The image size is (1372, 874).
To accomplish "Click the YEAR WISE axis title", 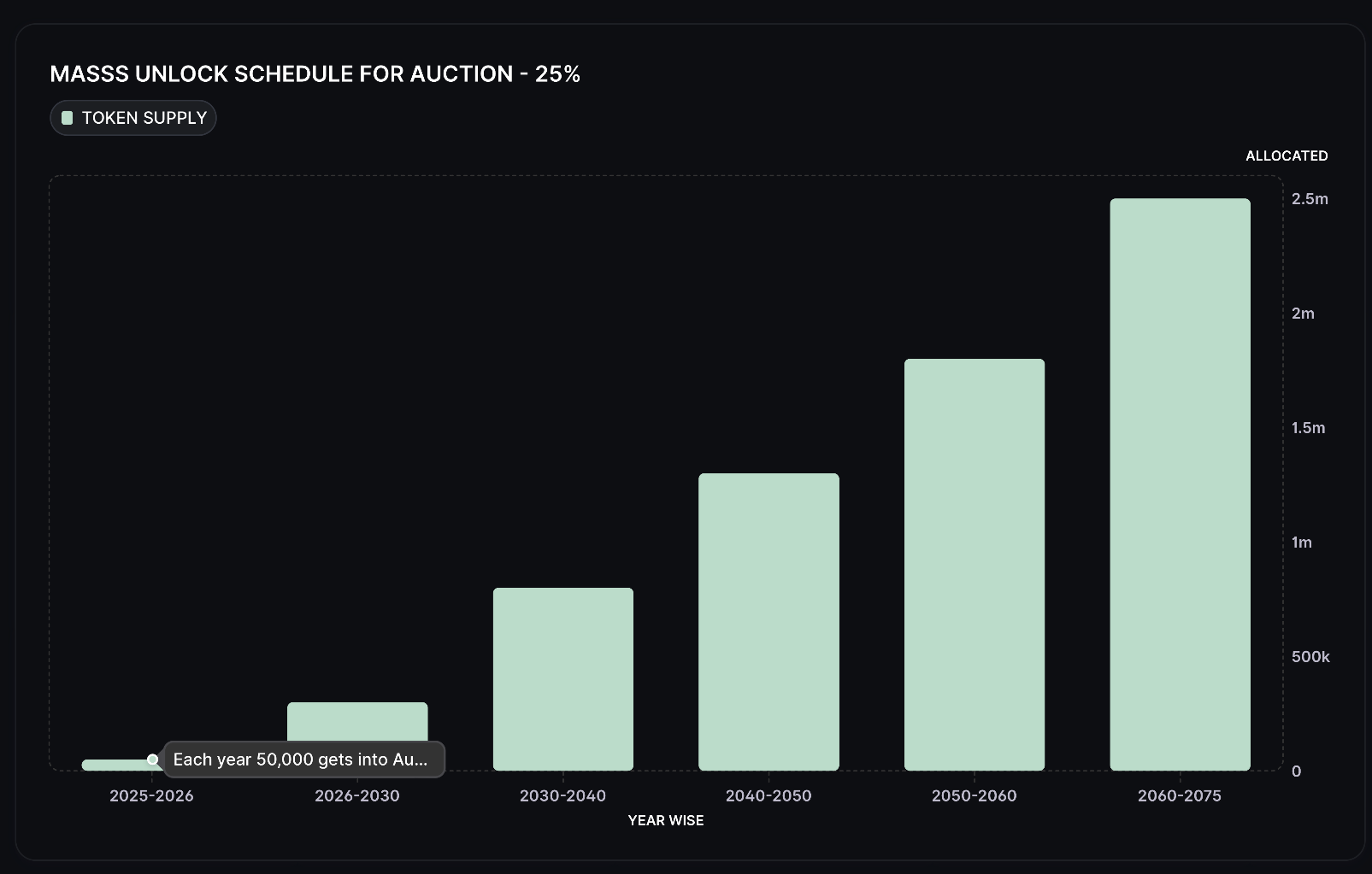I will [666, 820].
